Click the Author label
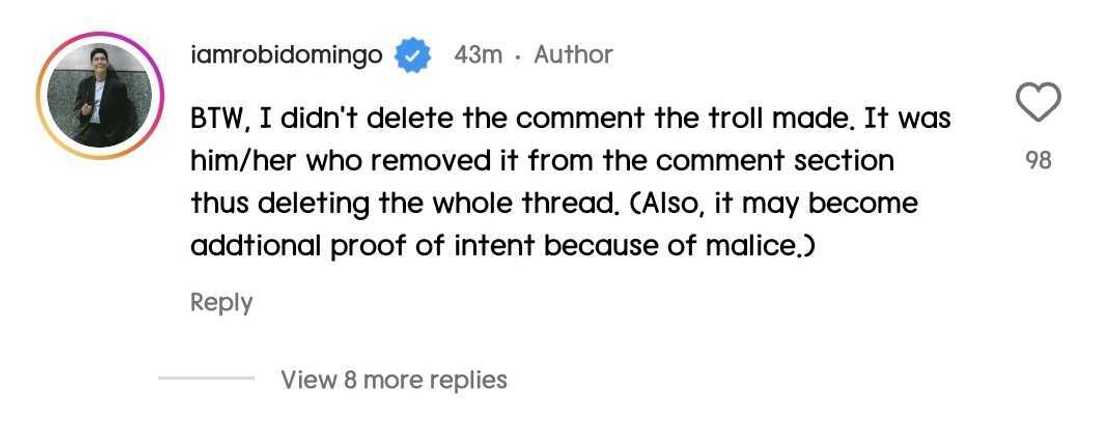The height and width of the screenshot is (430, 1120). tap(573, 55)
